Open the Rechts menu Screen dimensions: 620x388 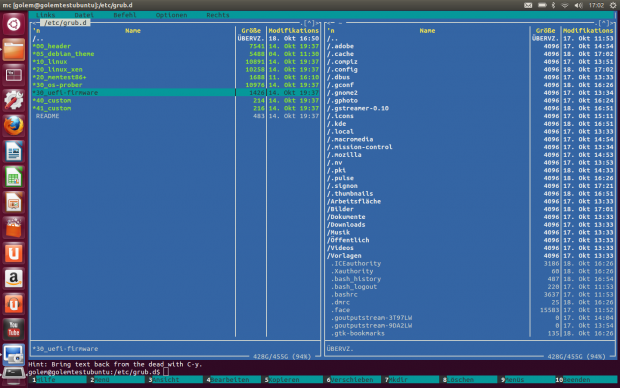(218, 15)
